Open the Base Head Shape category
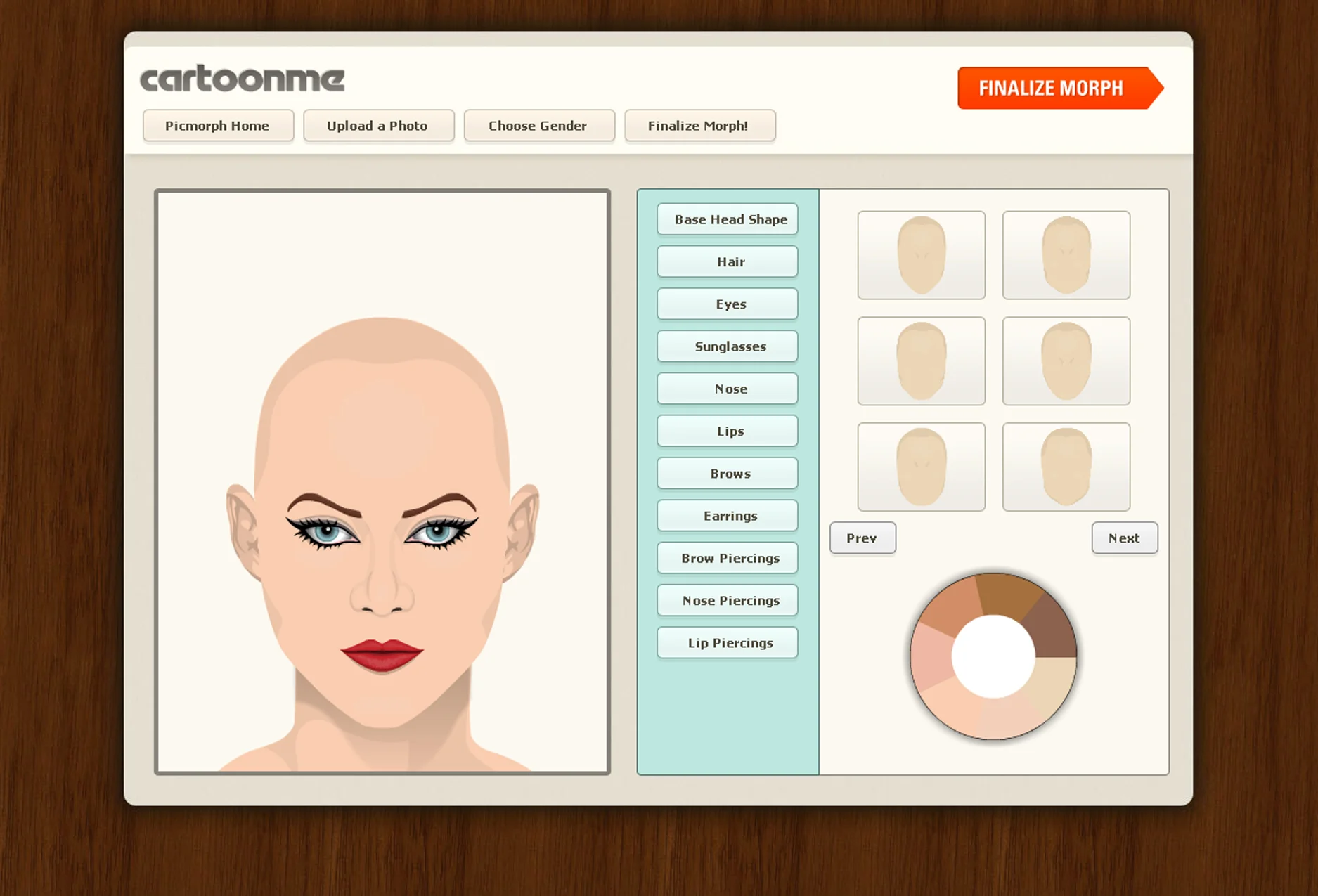 tap(728, 219)
